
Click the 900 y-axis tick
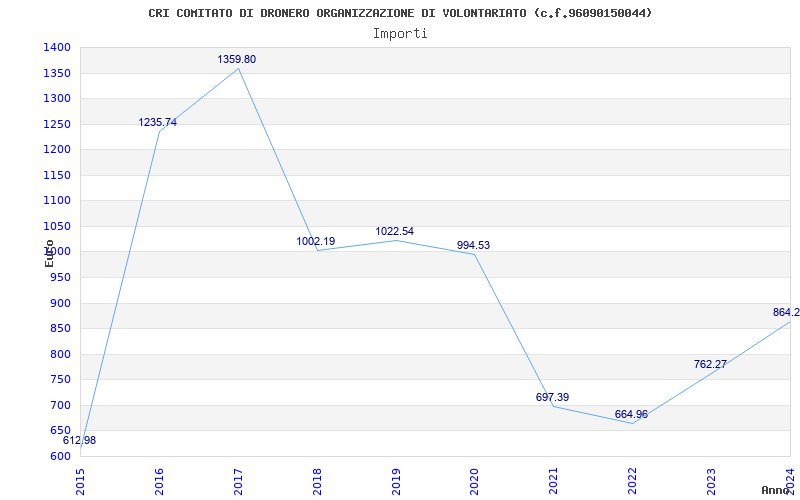[60, 303]
